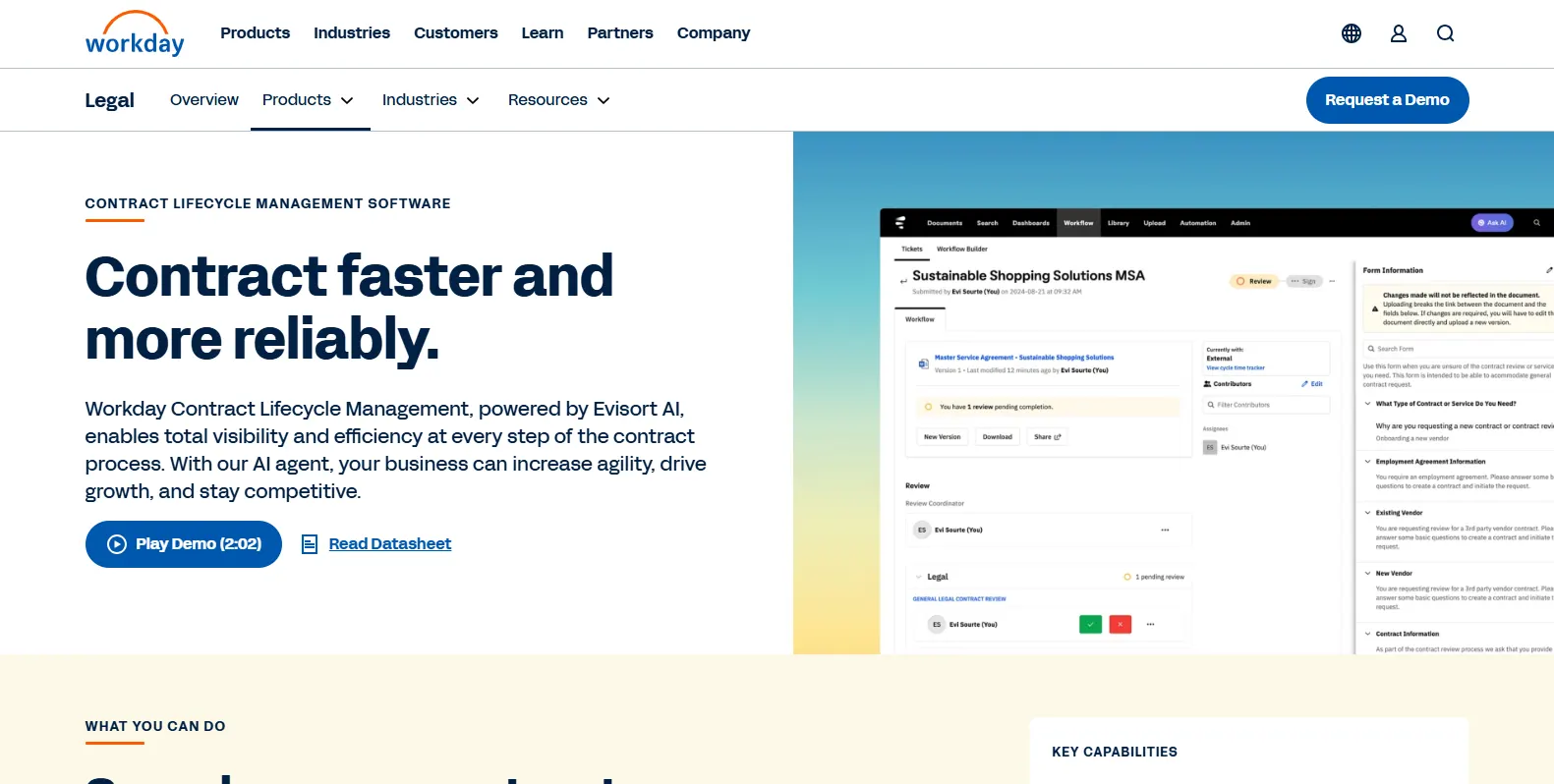Select Documents tab in screenshot toolbar
Screen dimensions: 1554x784
(945, 223)
